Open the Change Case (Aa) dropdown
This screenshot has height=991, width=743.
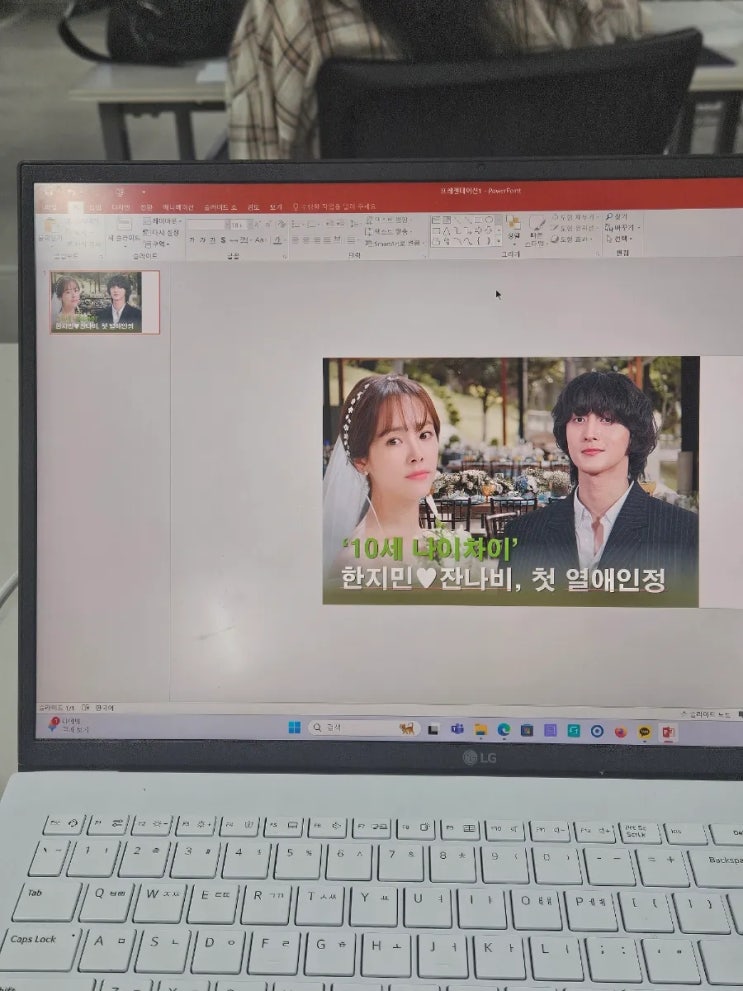click(260, 240)
